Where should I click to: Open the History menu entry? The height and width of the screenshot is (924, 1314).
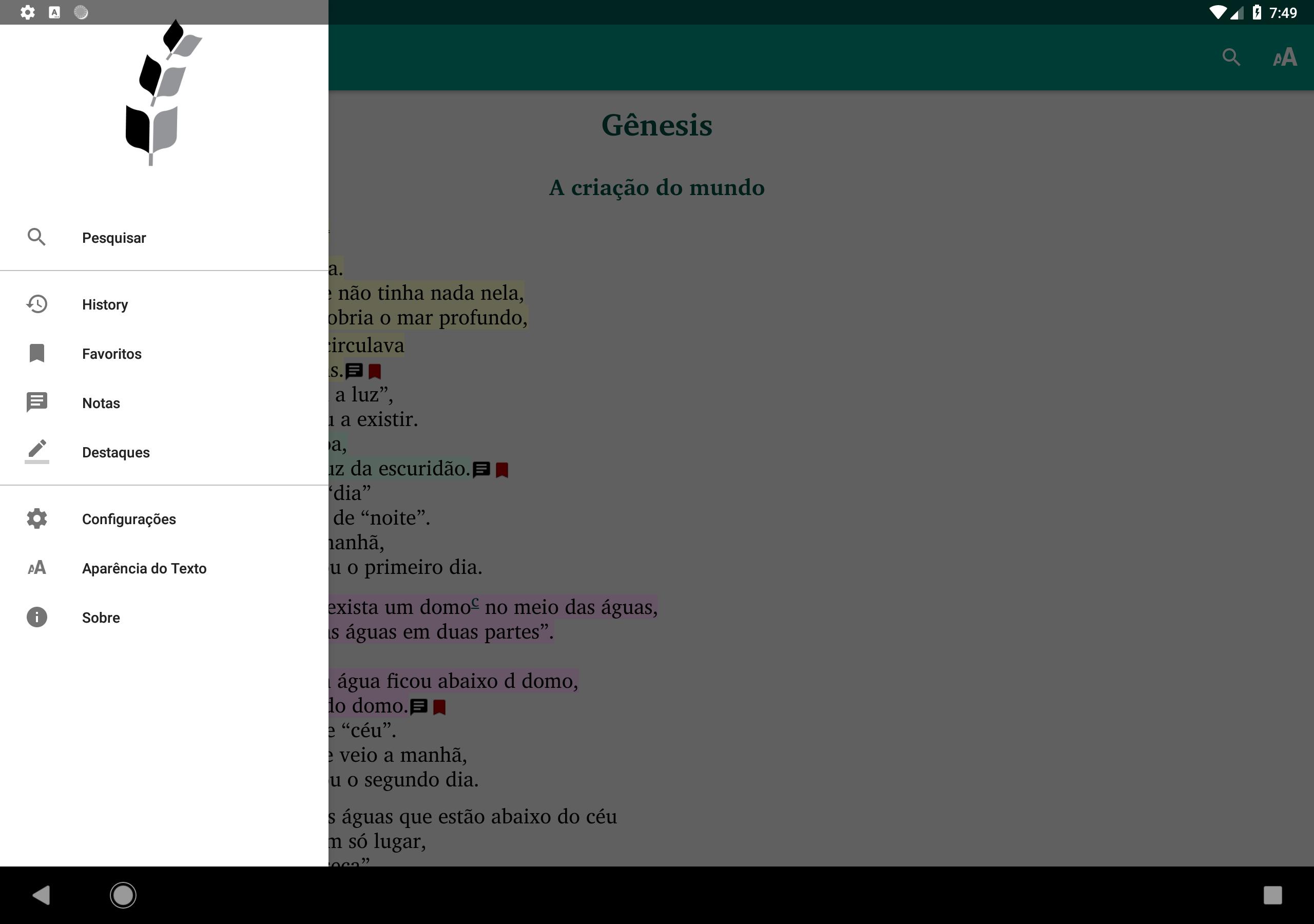pyautogui.click(x=164, y=304)
